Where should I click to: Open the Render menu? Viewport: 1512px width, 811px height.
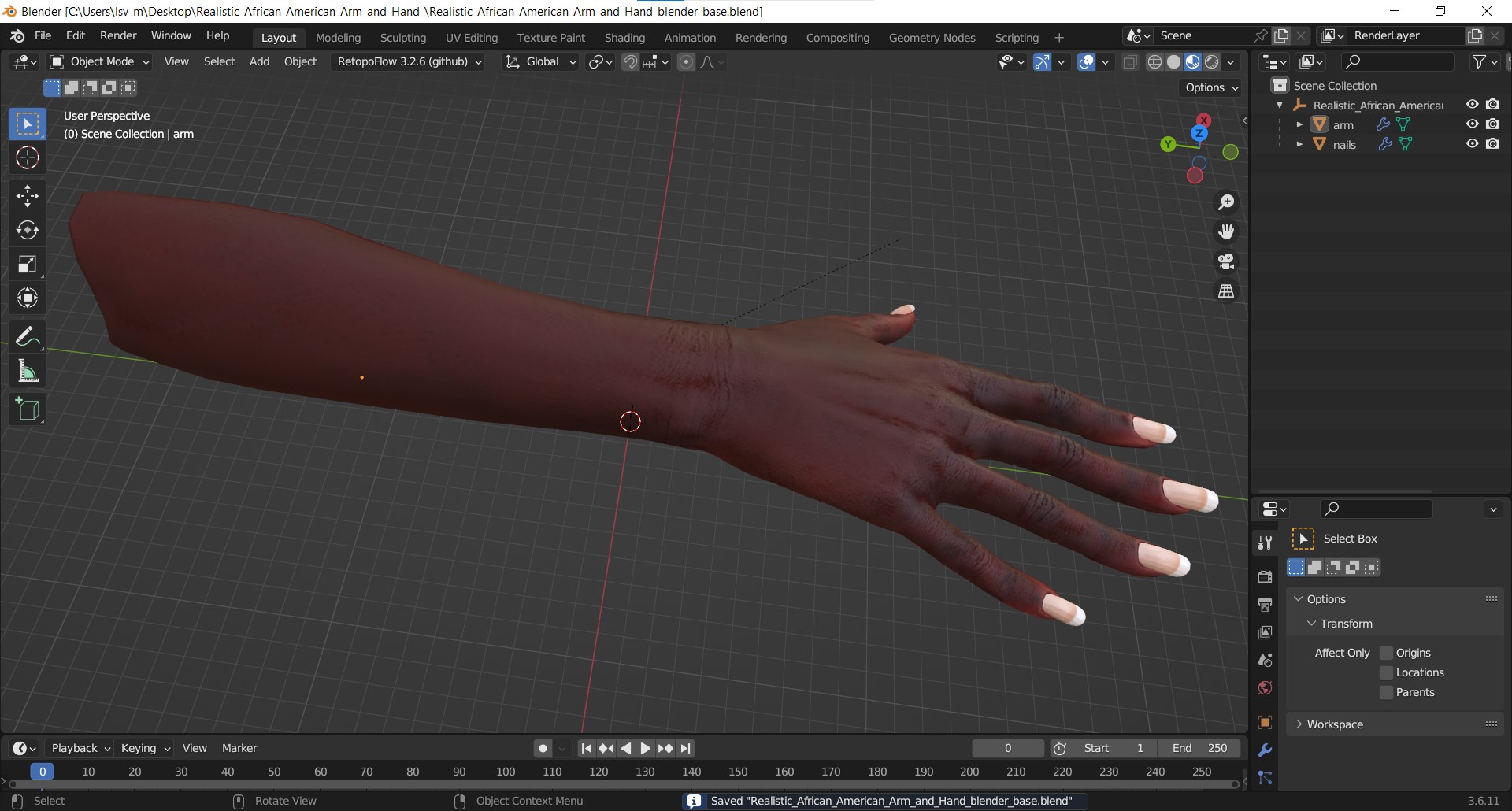pyautogui.click(x=118, y=35)
